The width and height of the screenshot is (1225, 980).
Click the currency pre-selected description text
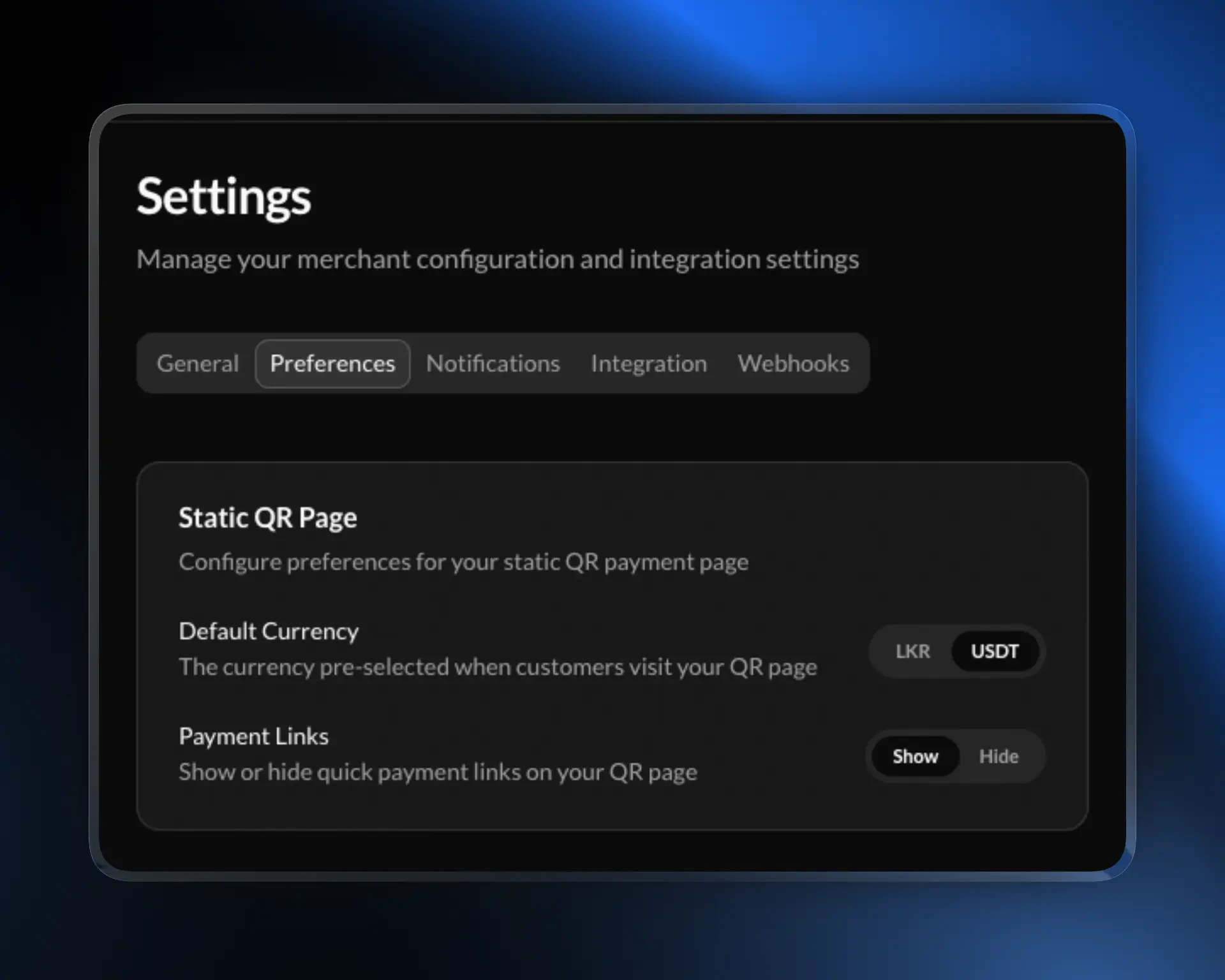coord(498,666)
